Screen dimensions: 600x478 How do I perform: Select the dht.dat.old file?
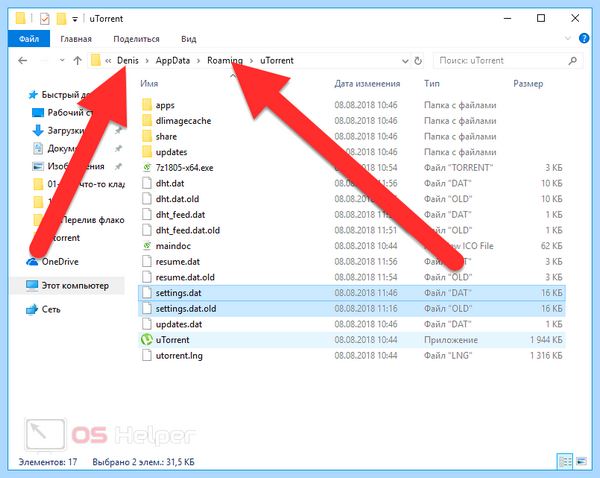(x=178, y=199)
